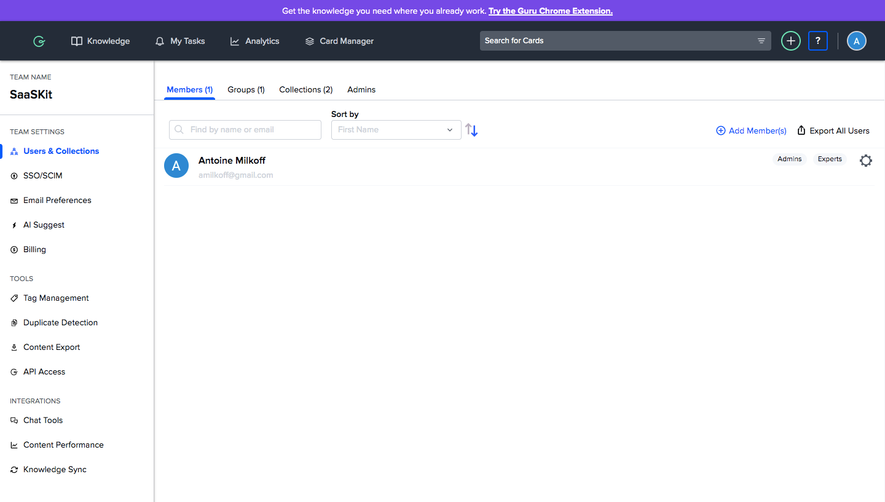Open the user avatar menu in header

[856, 41]
